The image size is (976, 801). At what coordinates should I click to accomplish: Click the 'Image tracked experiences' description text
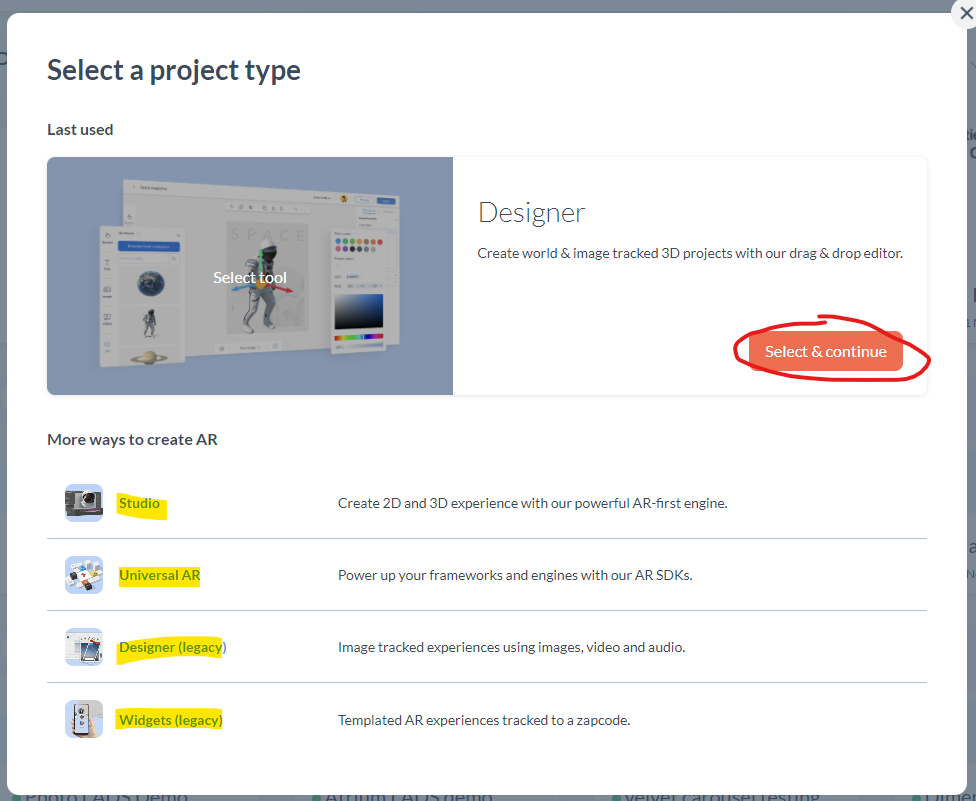[511, 647]
